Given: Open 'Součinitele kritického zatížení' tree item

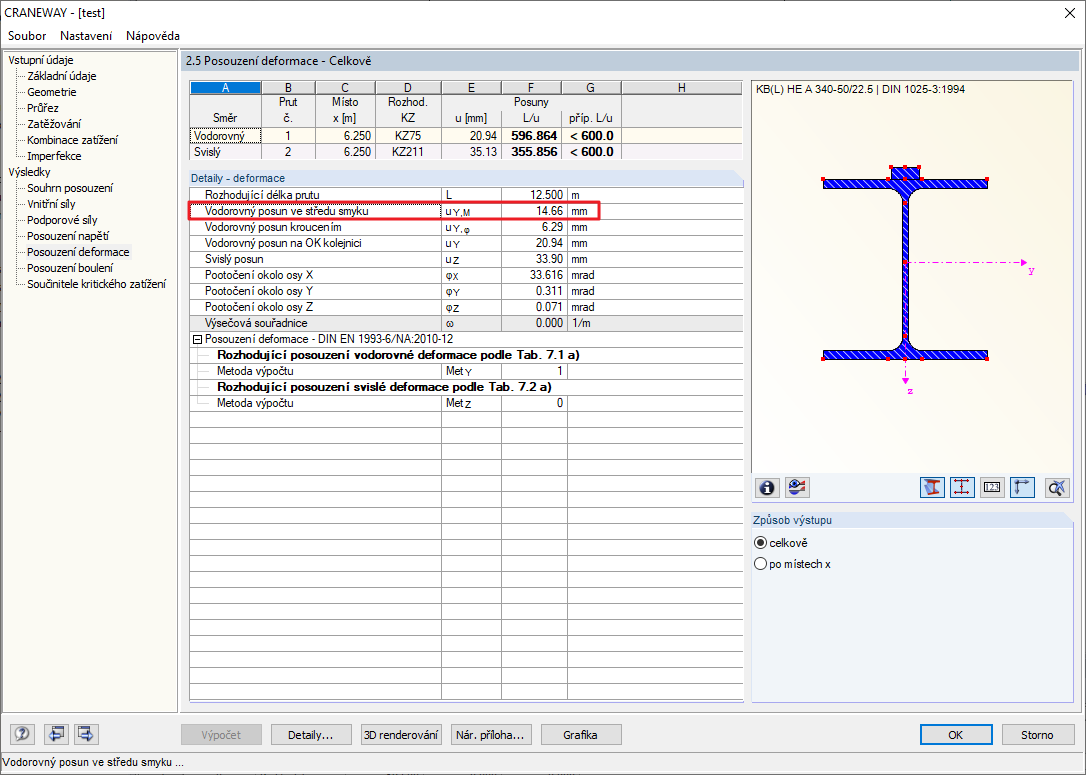Looking at the screenshot, I should pos(96,284).
